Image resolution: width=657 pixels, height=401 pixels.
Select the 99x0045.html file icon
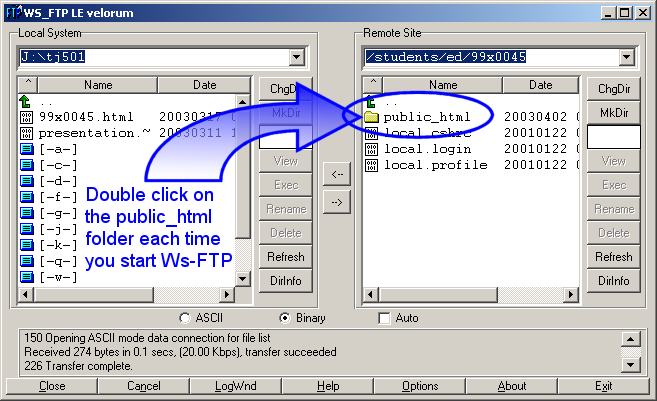26,117
